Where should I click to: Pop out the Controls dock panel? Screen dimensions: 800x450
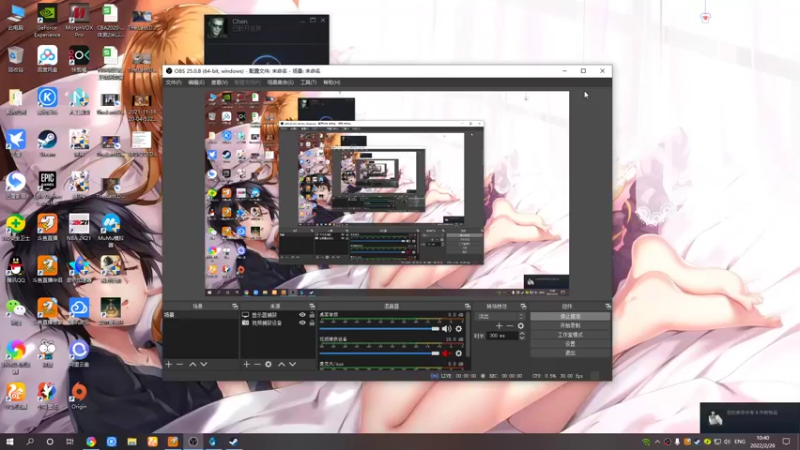click(x=608, y=306)
